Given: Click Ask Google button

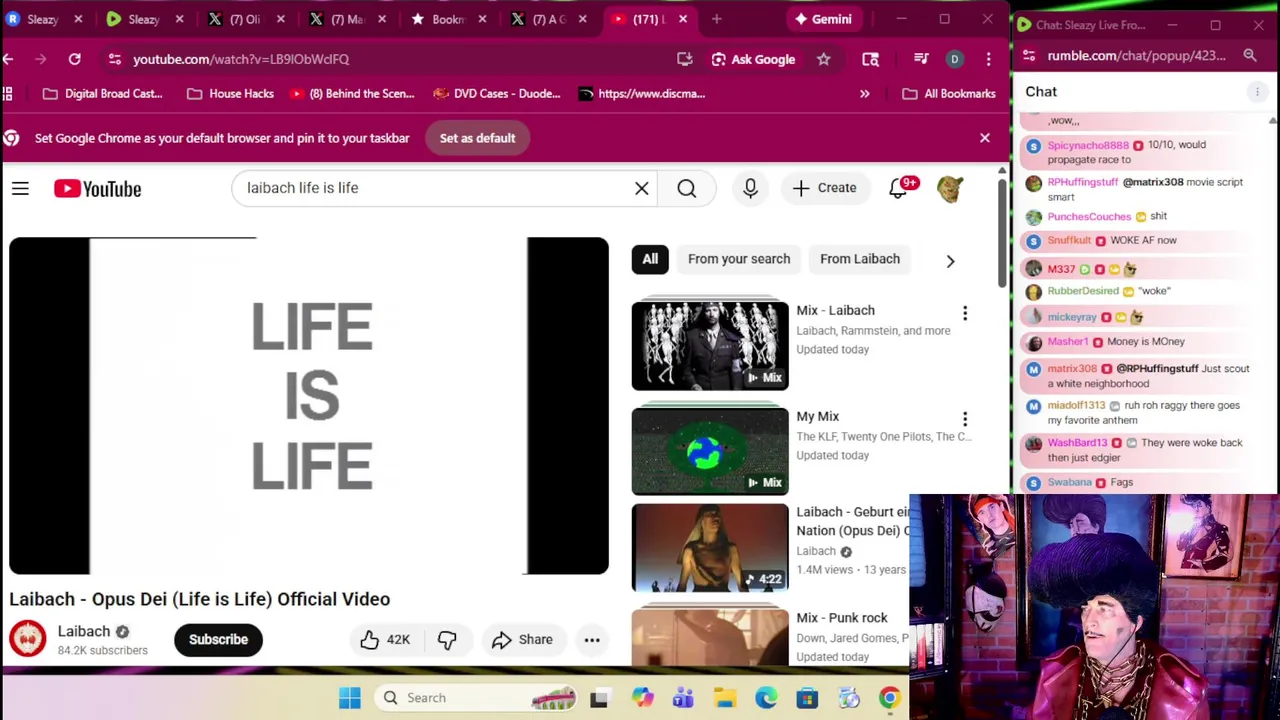Looking at the screenshot, I should coord(753,59).
